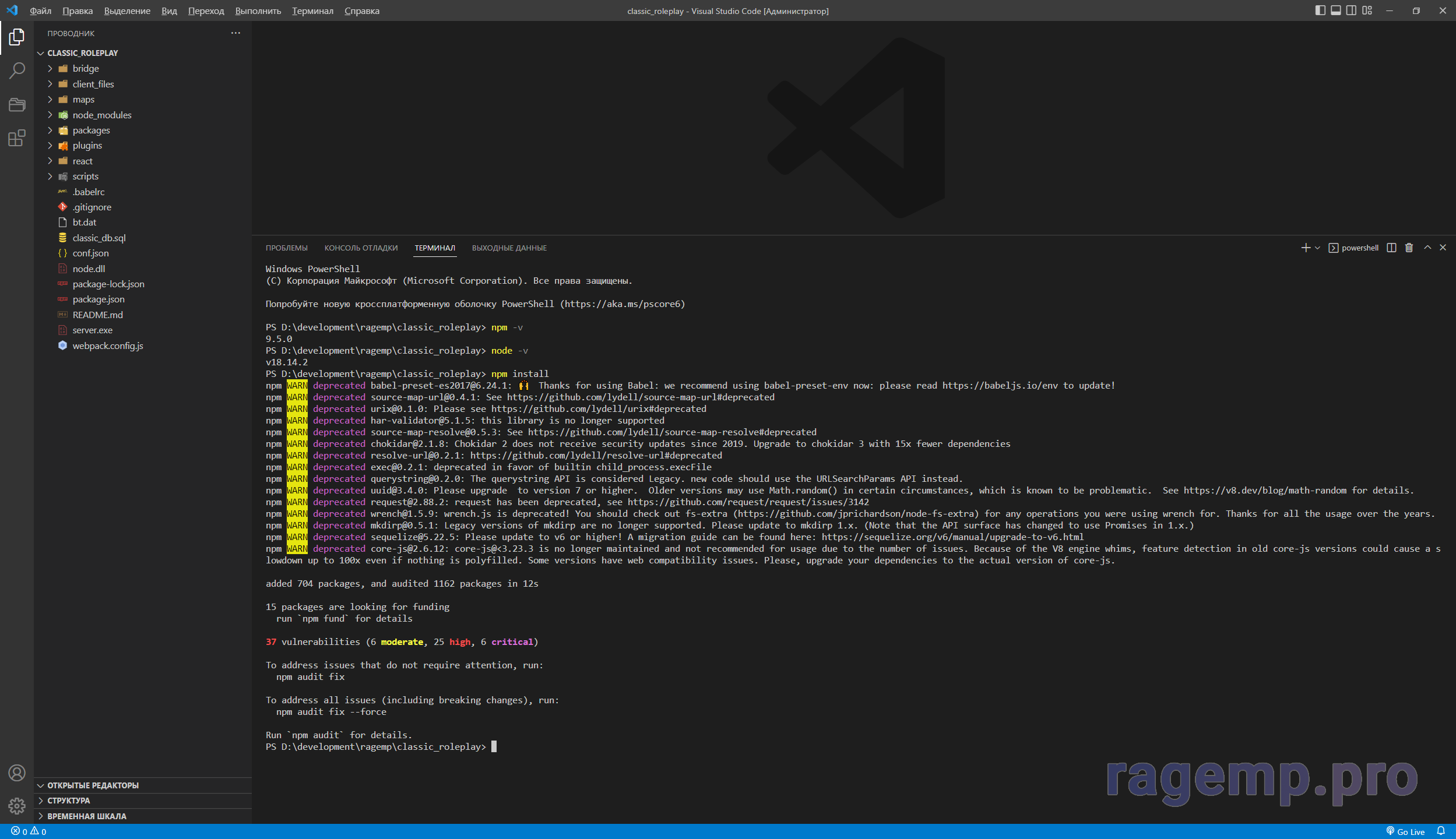Click errors and warnings count in status bar
The height and width of the screenshot is (839, 1456).
point(29,831)
